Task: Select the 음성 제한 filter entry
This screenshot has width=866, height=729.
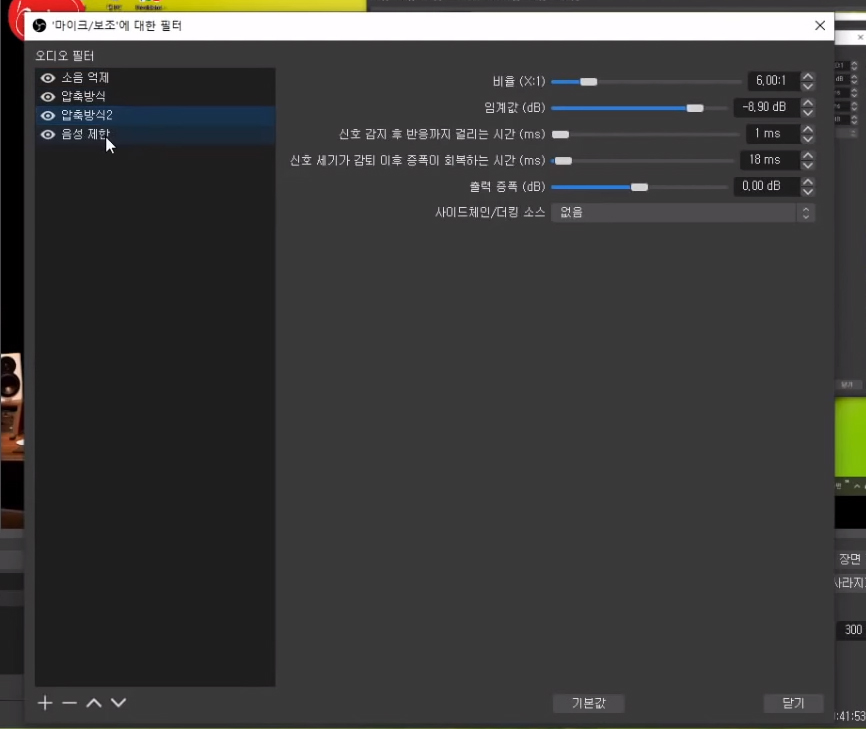Action: click(86, 134)
